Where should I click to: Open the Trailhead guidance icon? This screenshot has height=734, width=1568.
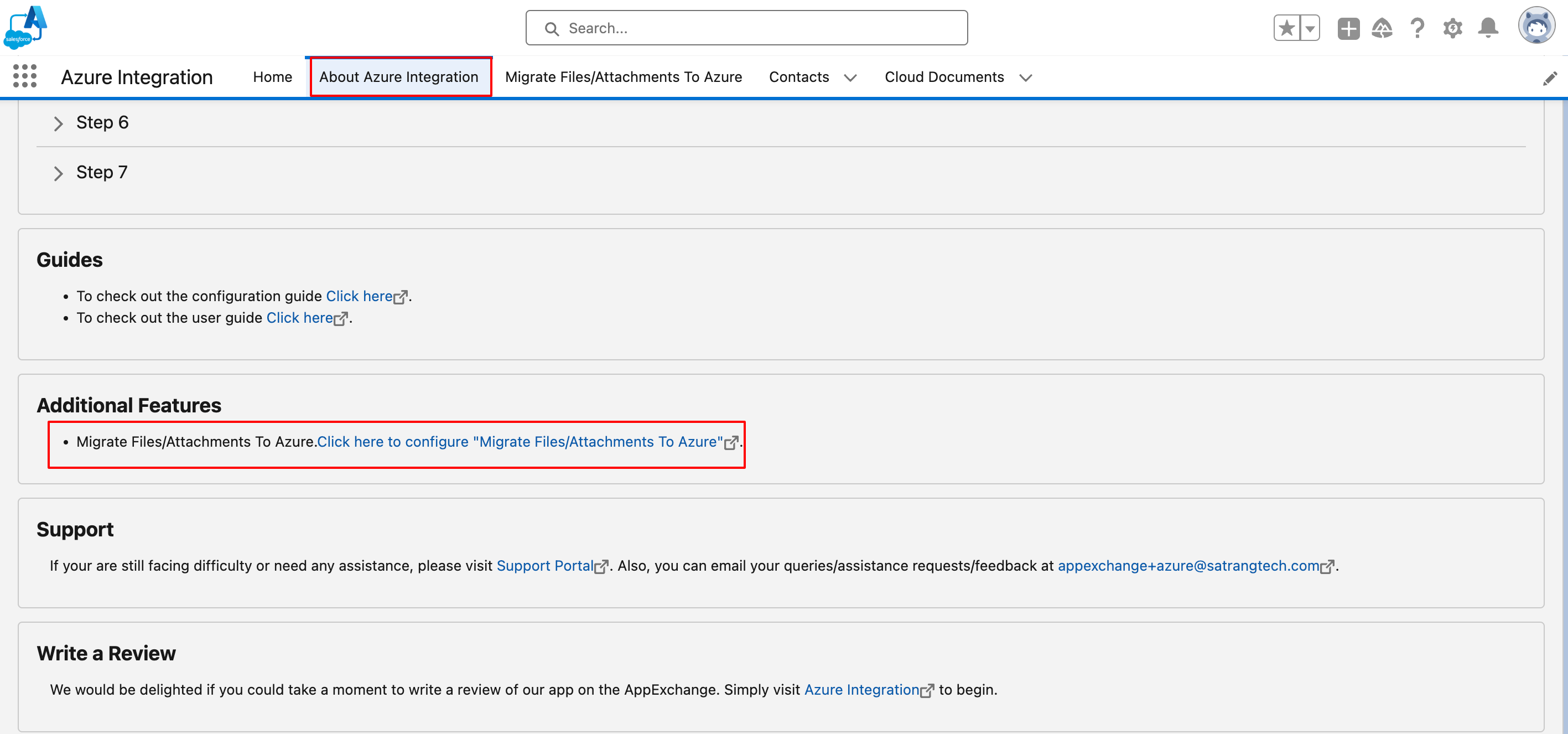pos(1382,28)
